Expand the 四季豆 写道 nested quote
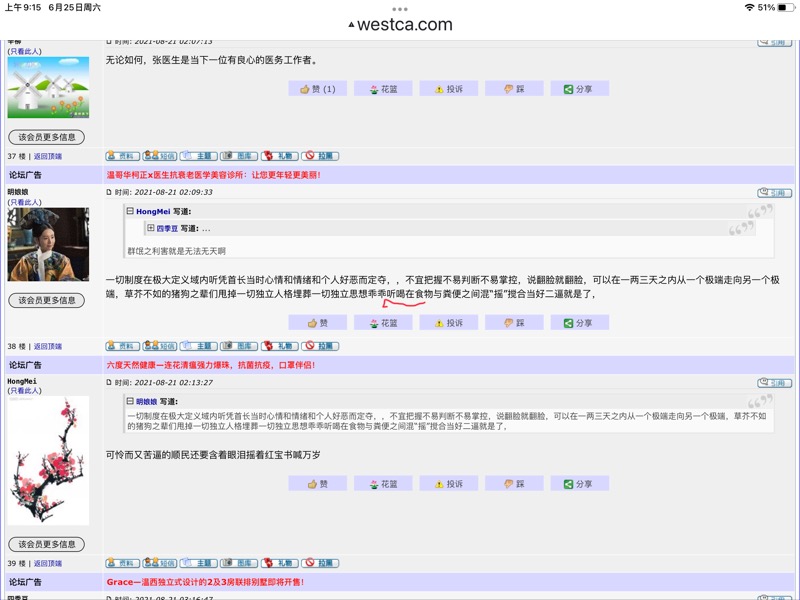This screenshot has width=800, height=600. coord(151,228)
